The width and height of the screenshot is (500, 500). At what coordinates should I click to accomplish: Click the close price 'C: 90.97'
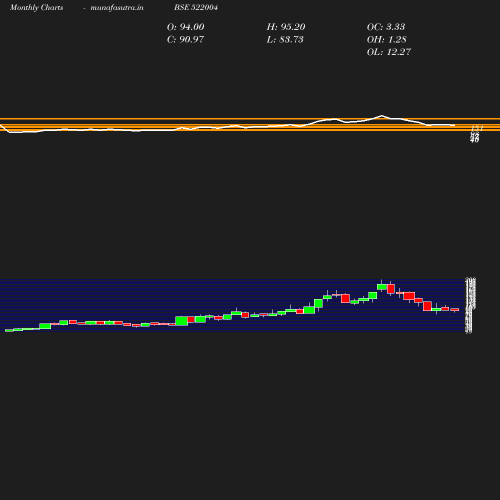coord(185,40)
